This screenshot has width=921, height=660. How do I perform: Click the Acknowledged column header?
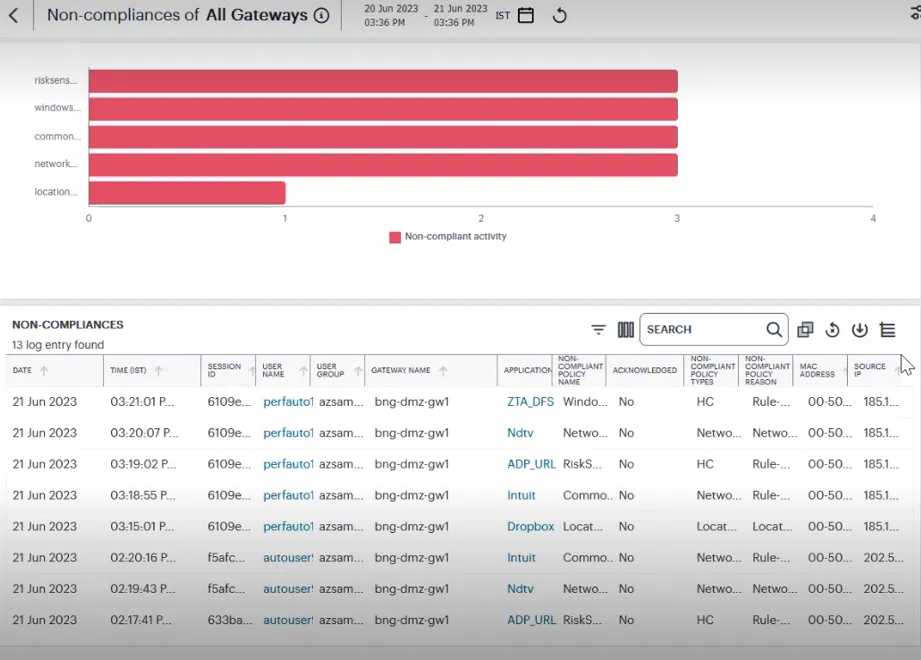(x=644, y=371)
